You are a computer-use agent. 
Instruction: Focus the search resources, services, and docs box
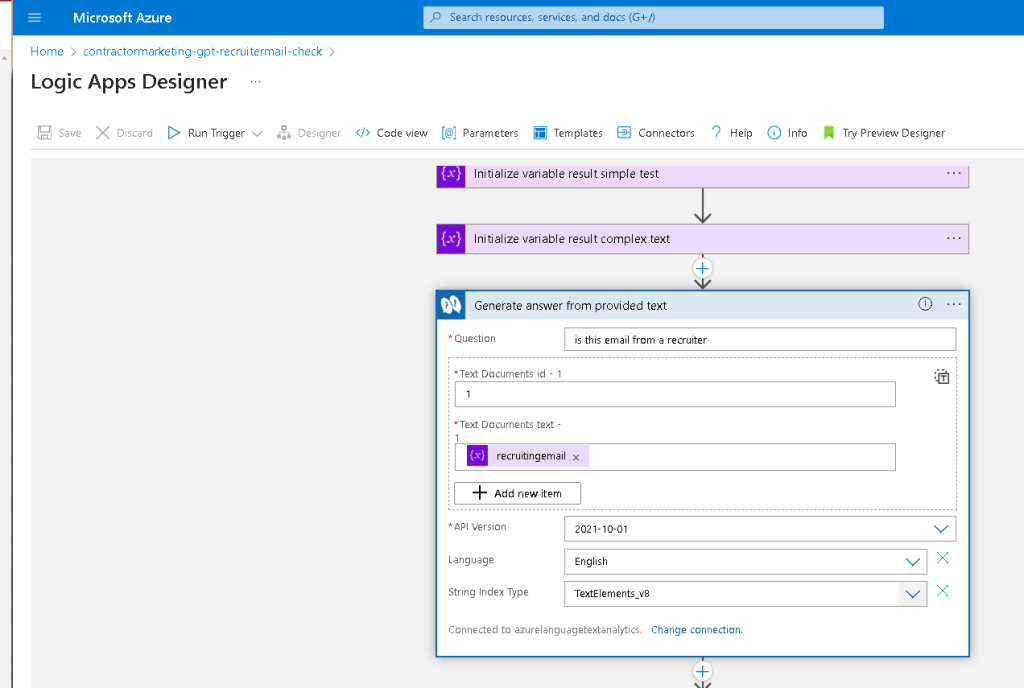[x=653, y=18]
